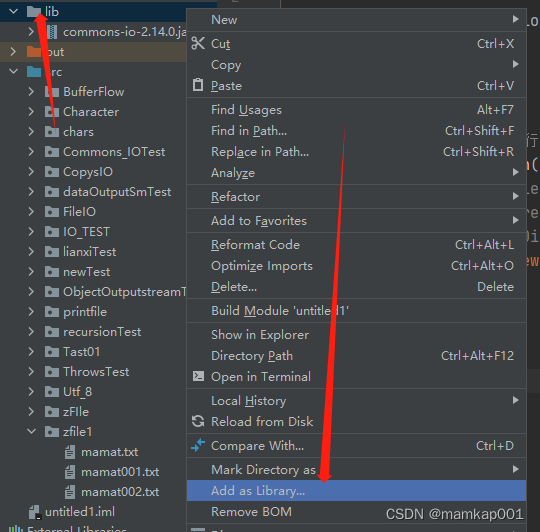The height and width of the screenshot is (532, 540).
Task: Click the Compare With arrows icon
Action: (x=198, y=445)
